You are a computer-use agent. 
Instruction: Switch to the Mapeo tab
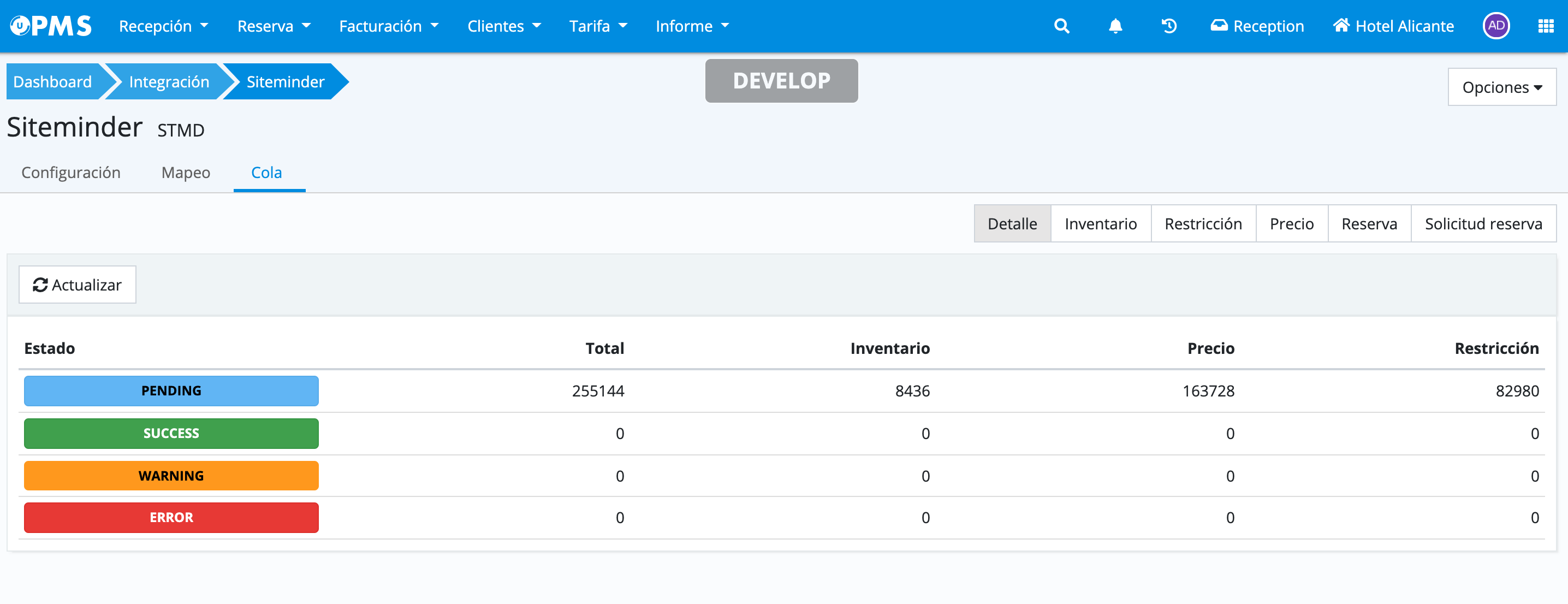(x=186, y=173)
